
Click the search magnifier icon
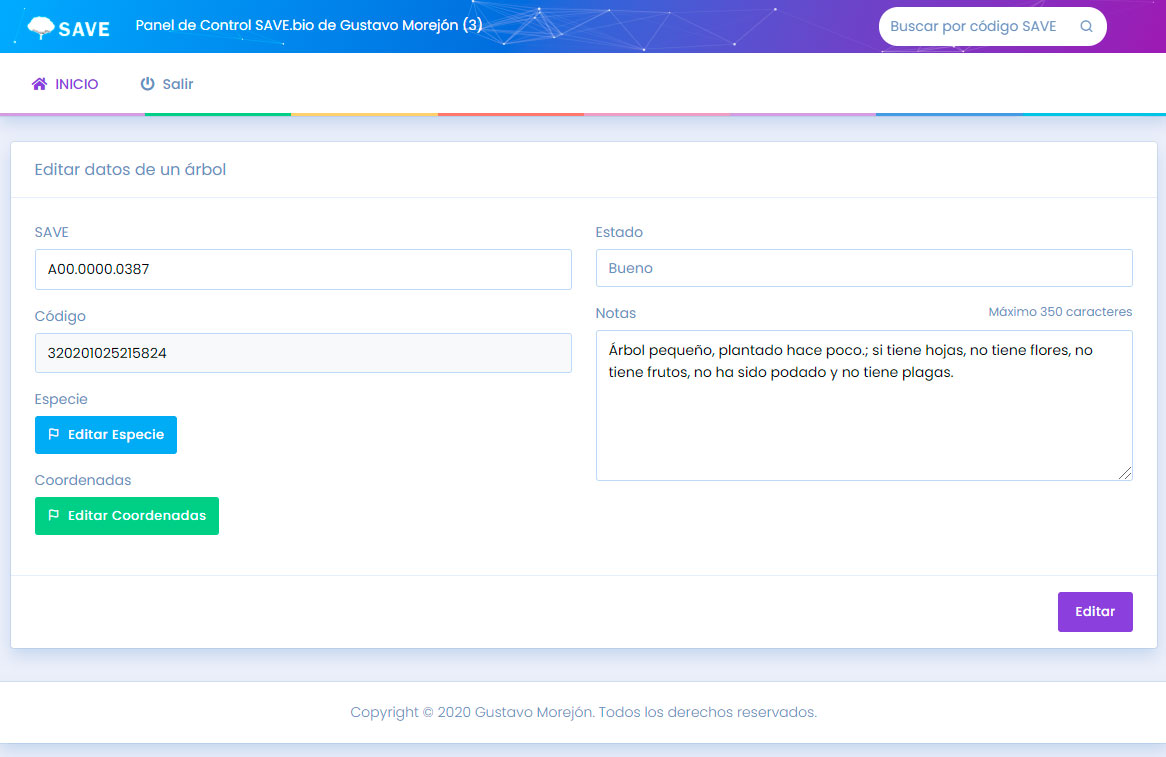pyautogui.click(x=1086, y=27)
